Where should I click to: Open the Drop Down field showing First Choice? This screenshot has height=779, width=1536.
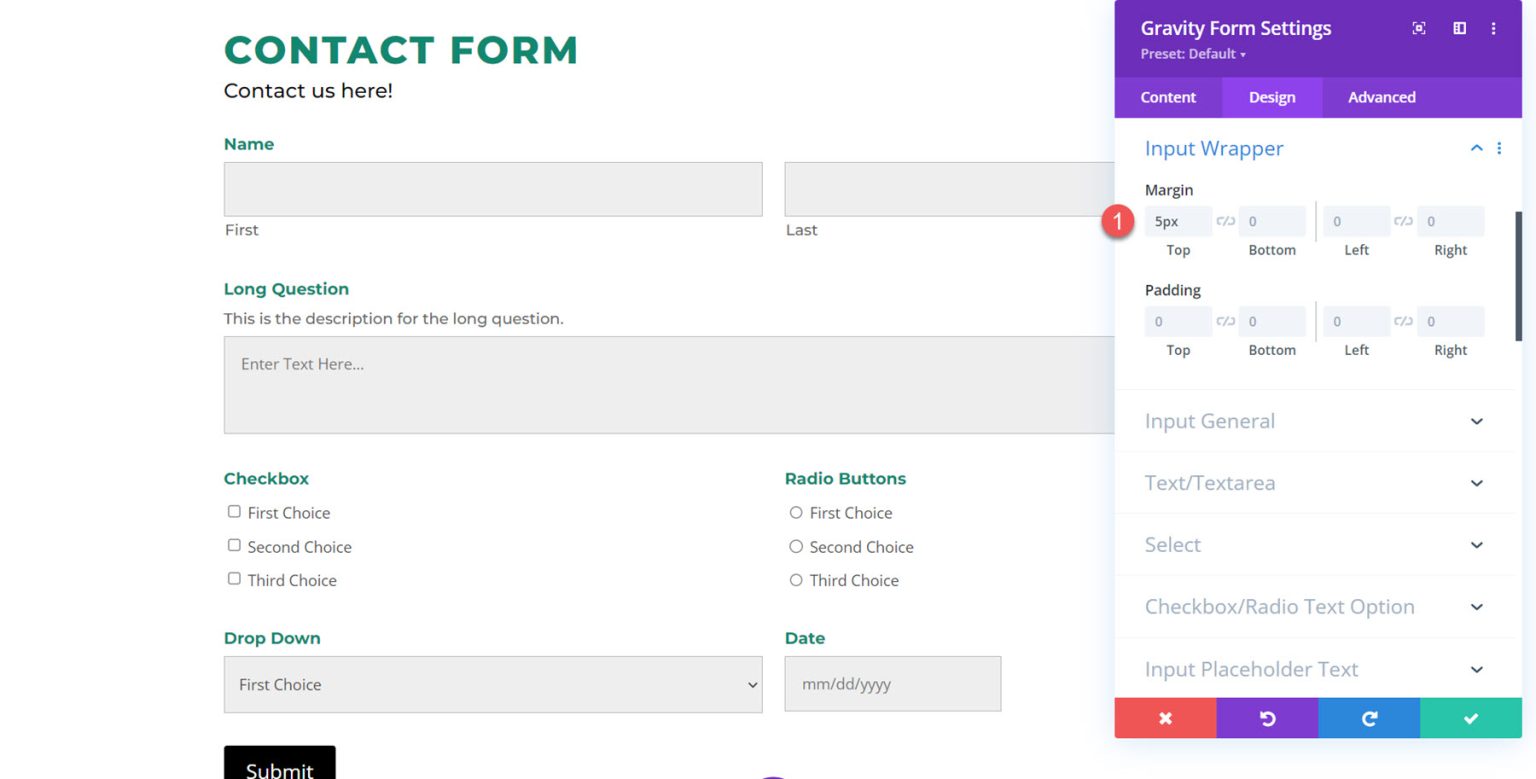(493, 684)
